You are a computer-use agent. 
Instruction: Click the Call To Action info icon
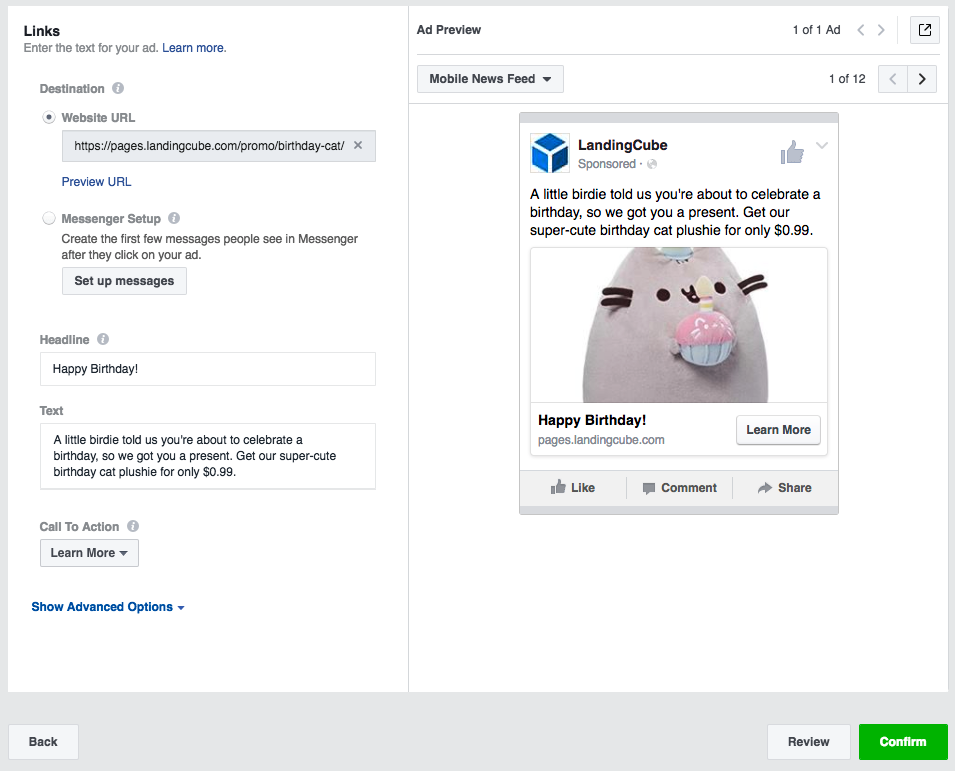[x=133, y=526]
